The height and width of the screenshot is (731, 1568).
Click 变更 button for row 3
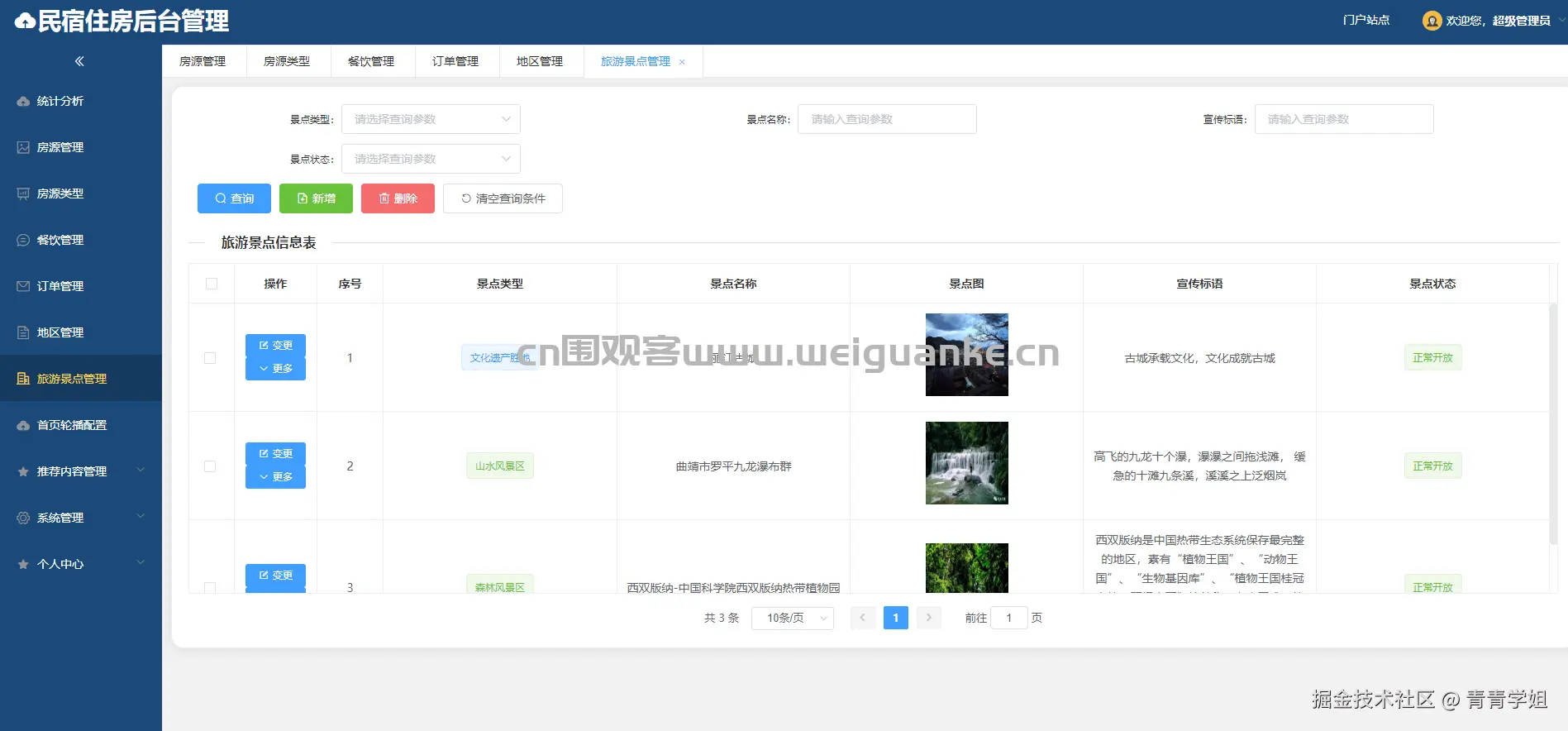(x=275, y=576)
